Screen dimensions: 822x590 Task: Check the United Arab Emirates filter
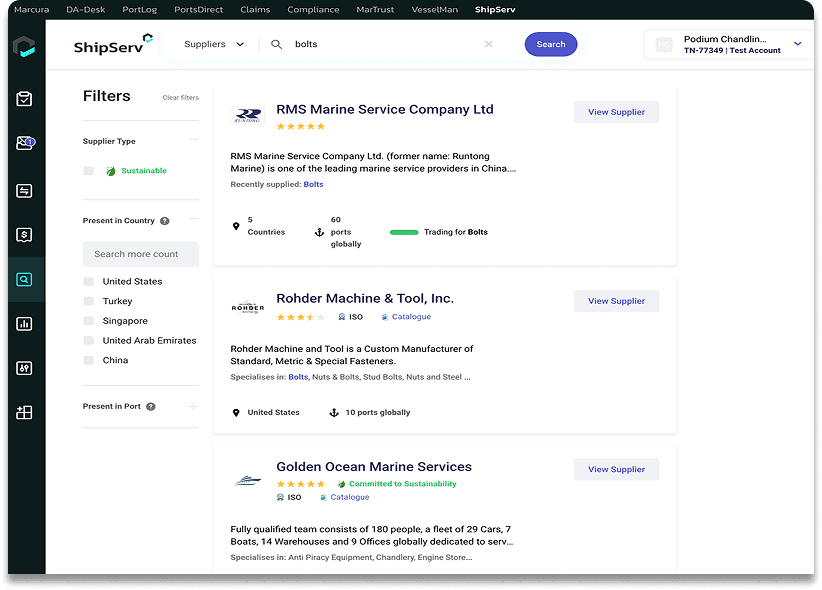coord(89,340)
